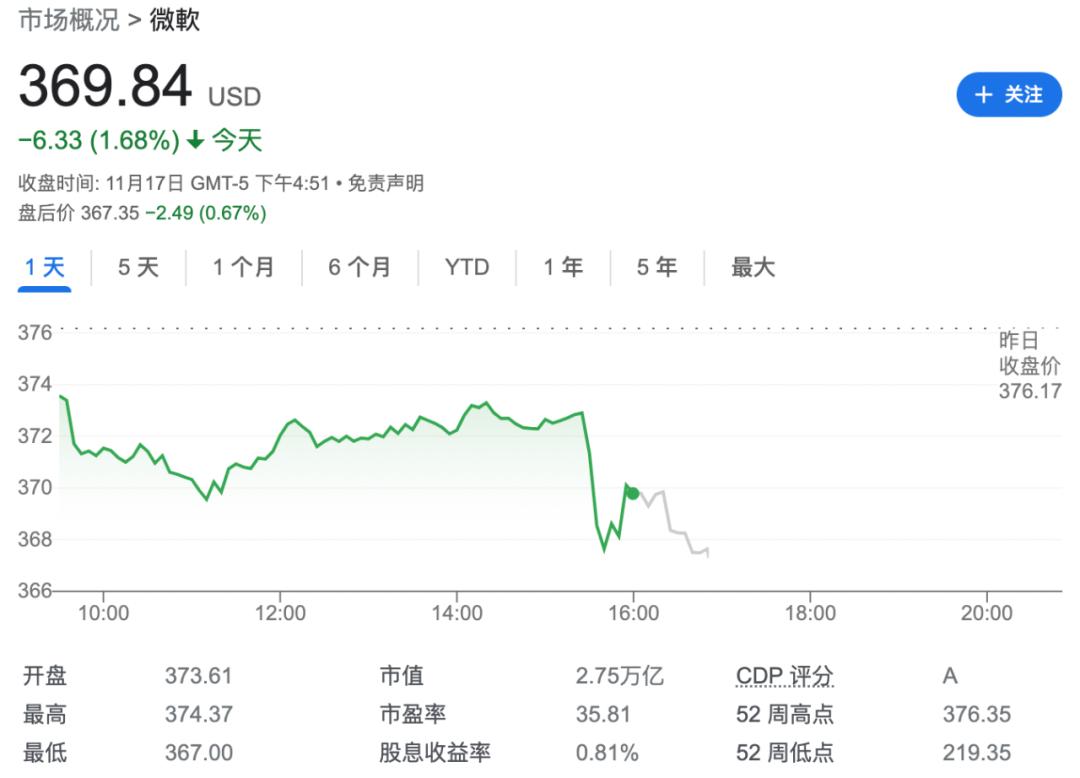
Task: Click the plus icon in follow button
Action: (x=984, y=95)
